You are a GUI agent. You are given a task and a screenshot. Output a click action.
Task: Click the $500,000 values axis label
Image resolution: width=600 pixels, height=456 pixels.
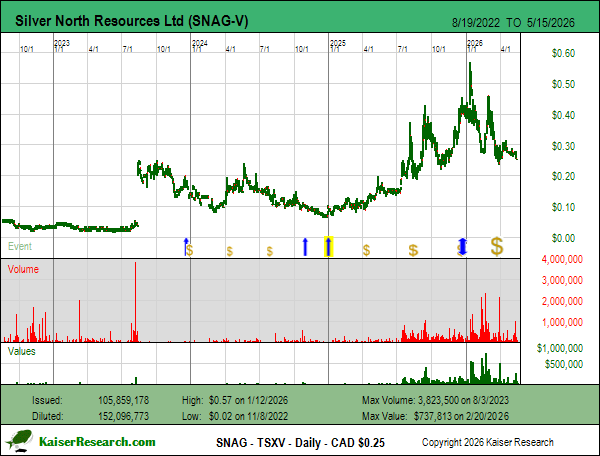click(x=564, y=364)
